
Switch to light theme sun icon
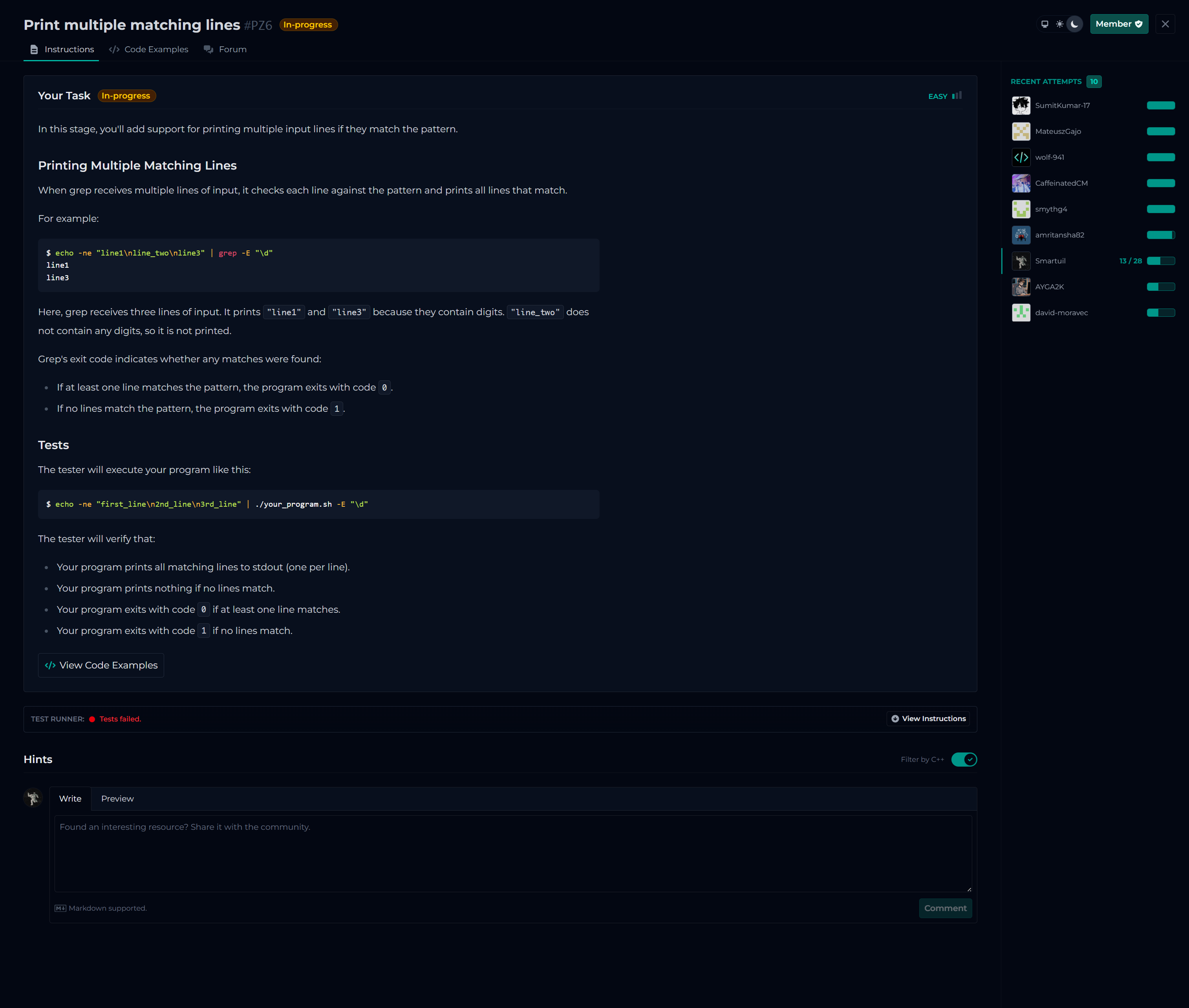[1059, 24]
